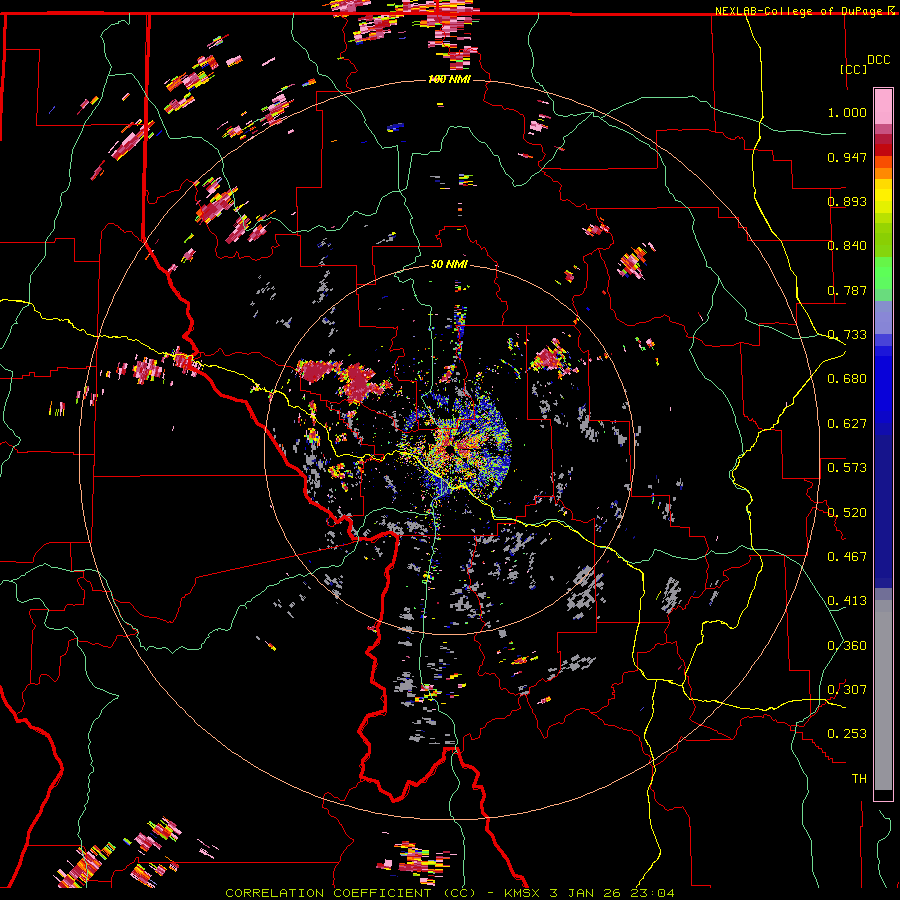Click the Correlation Coefficient KMSX timestamp caption

coord(449,893)
